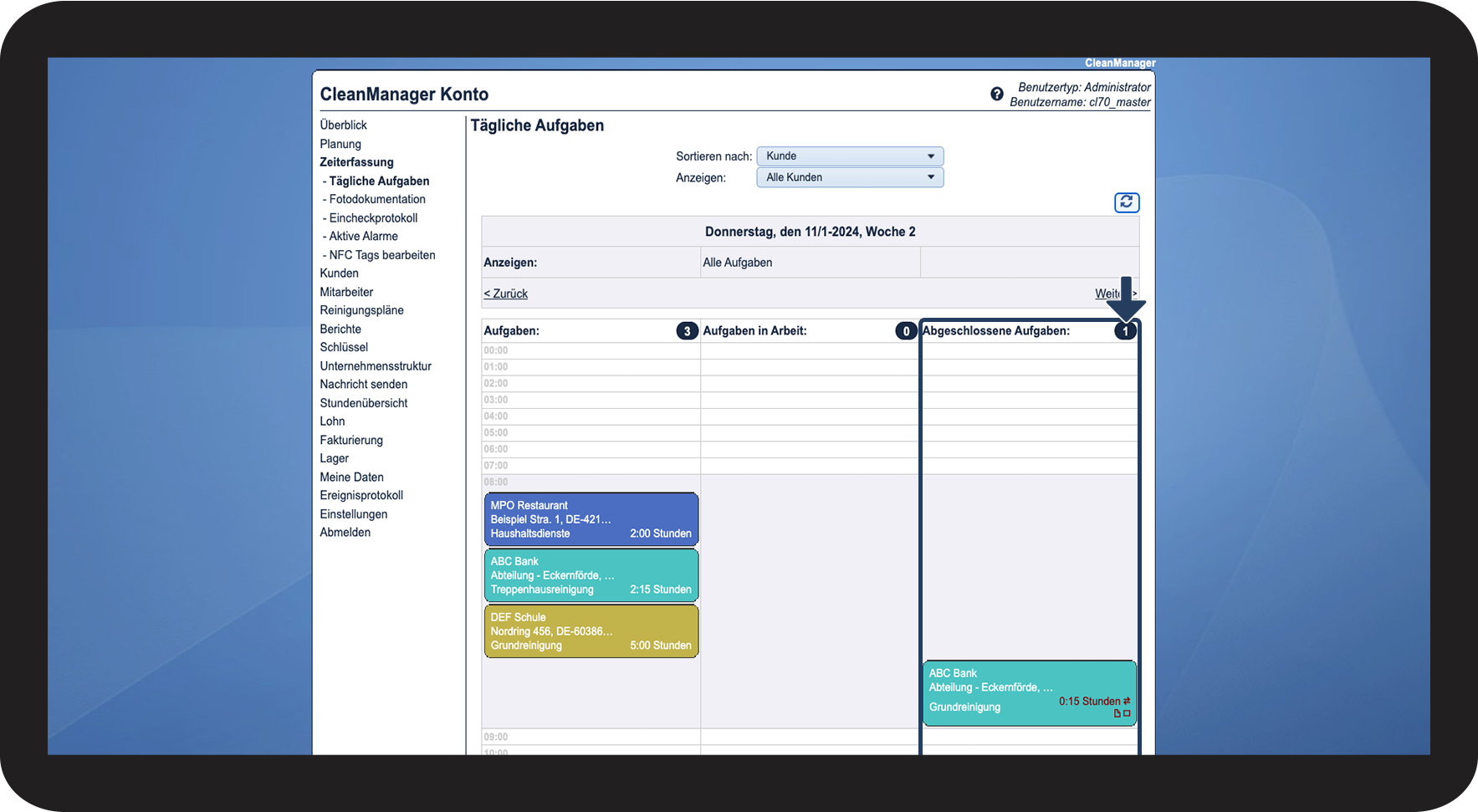View the Ereignisprotokoll
Viewport: 1478px width, 812px height.
coord(361,495)
